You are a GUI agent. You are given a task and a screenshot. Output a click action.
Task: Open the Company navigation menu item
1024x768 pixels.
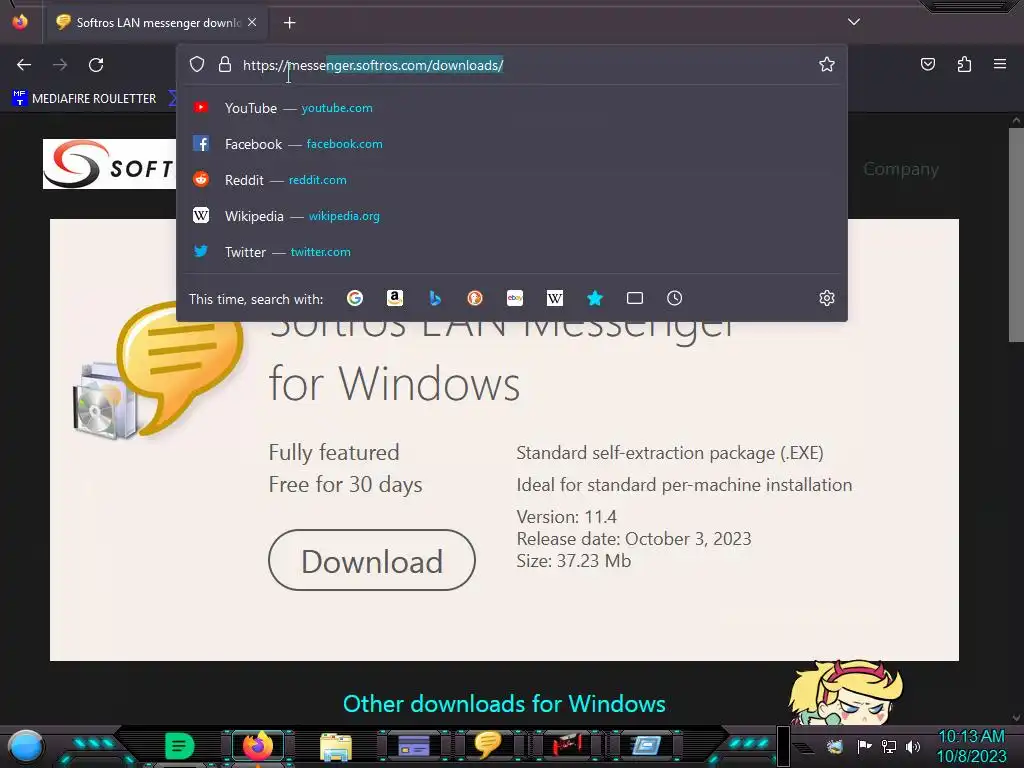901,169
